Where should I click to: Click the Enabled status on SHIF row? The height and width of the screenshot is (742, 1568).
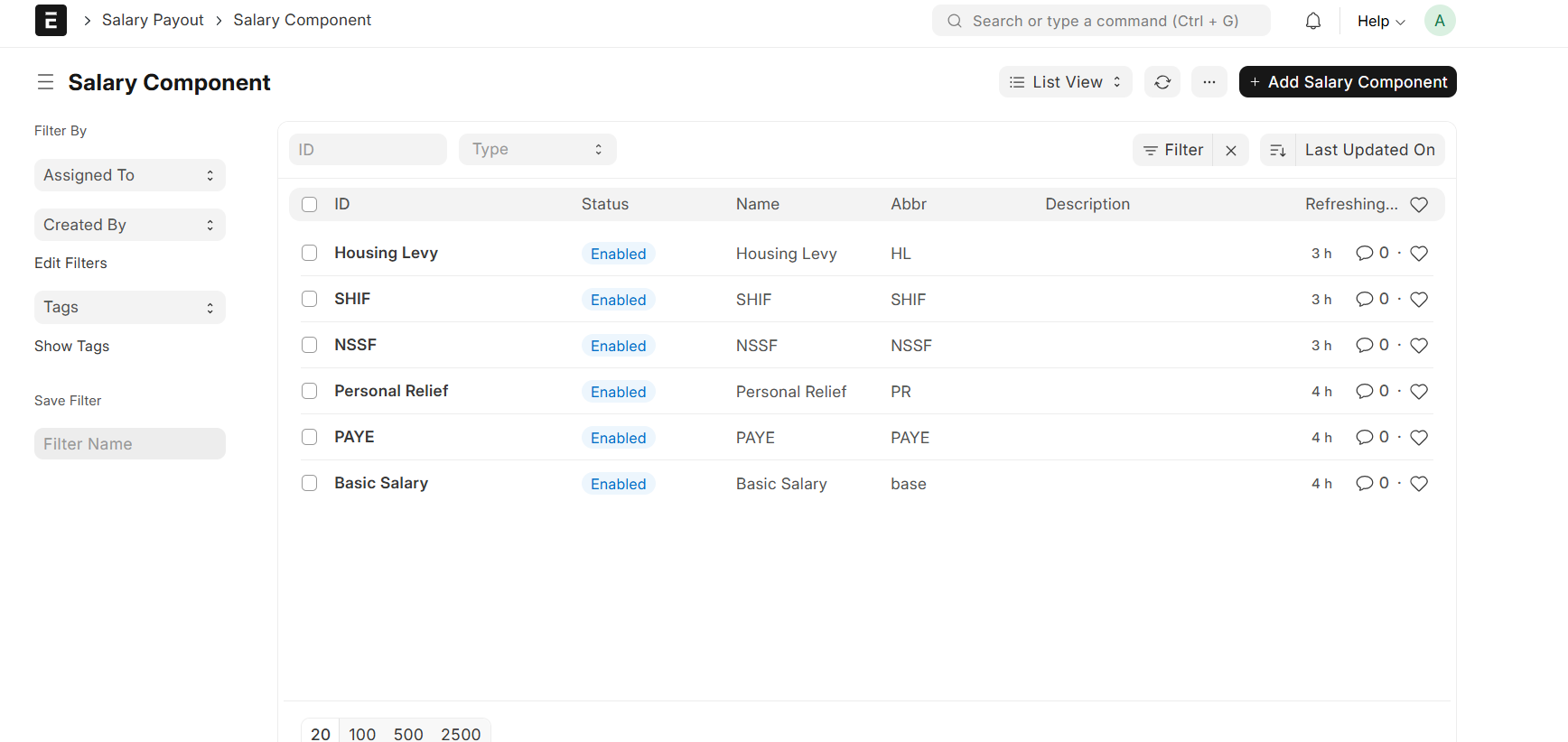[619, 300]
